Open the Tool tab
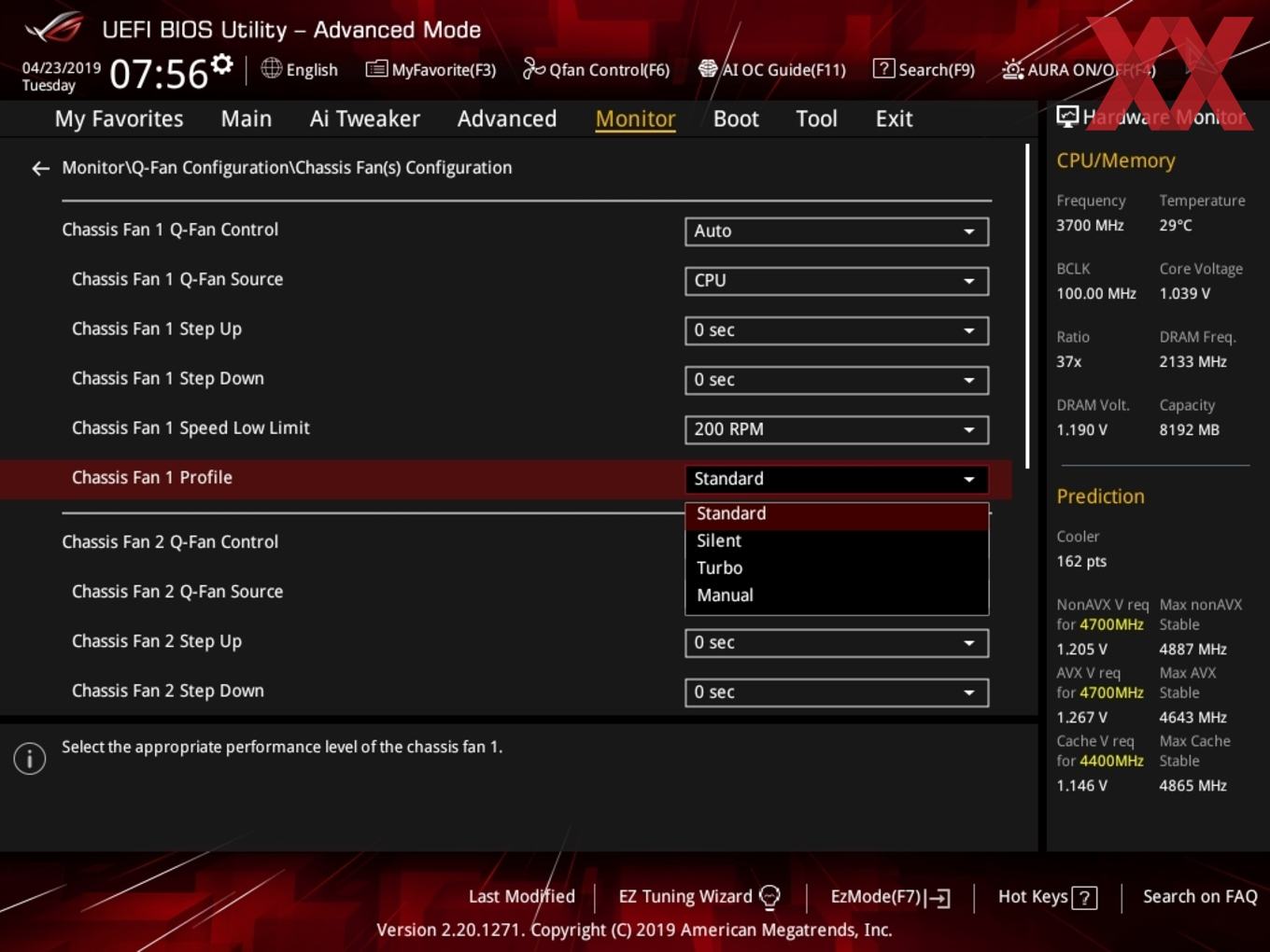This screenshot has width=1270, height=952. coord(816,119)
